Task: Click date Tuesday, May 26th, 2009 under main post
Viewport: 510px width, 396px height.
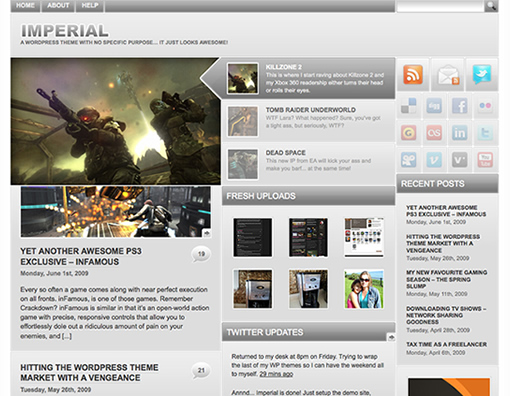Action: coord(56,390)
